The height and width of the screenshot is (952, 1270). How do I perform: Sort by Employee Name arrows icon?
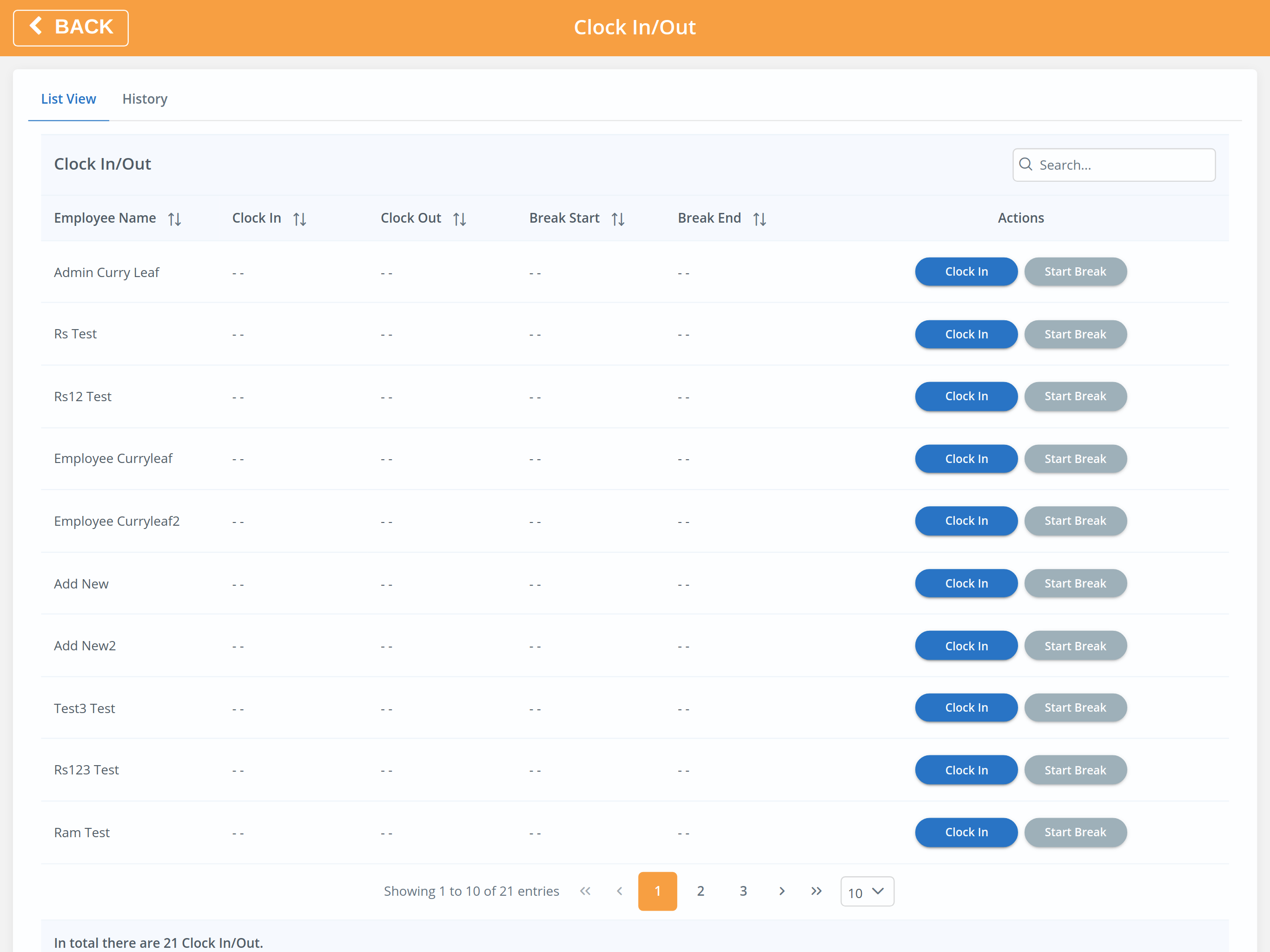(x=174, y=219)
